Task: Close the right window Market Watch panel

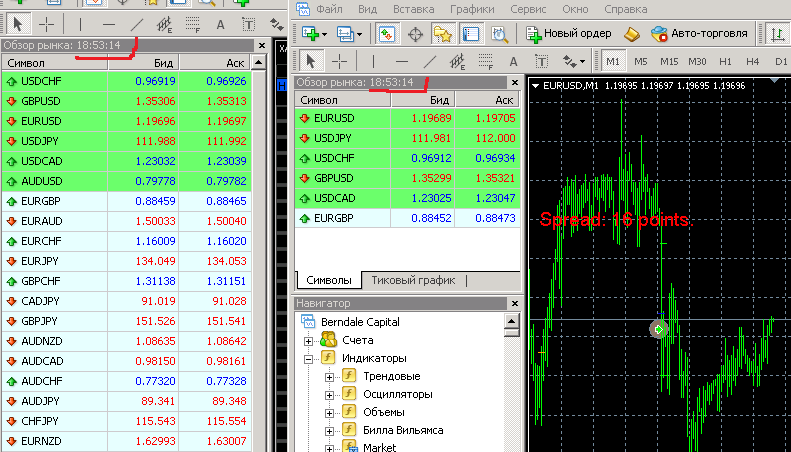Action: pyautogui.click(x=515, y=82)
